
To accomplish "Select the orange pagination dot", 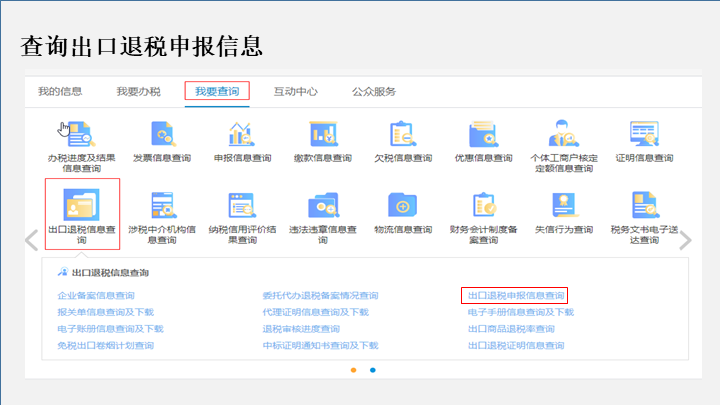I will click(x=354, y=370).
